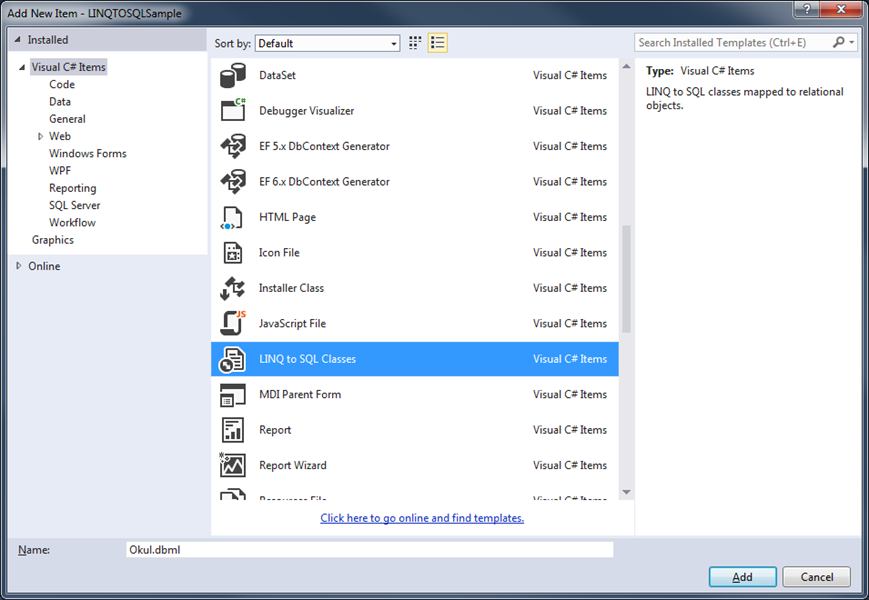The height and width of the screenshot is (600, 869).
Task: Choose the WPF category
Action: click(x=60, y=171)
